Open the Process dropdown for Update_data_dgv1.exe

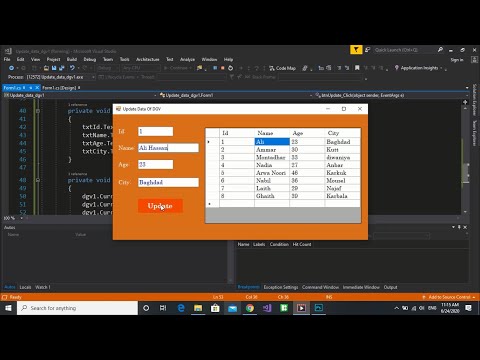pos(61,77)
